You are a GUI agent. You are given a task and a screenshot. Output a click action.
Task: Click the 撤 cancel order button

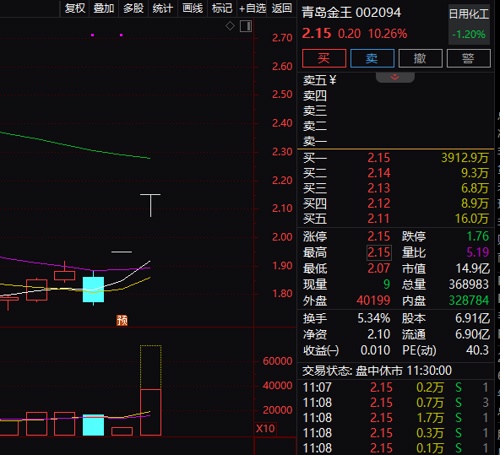click(x=420, y=58)
